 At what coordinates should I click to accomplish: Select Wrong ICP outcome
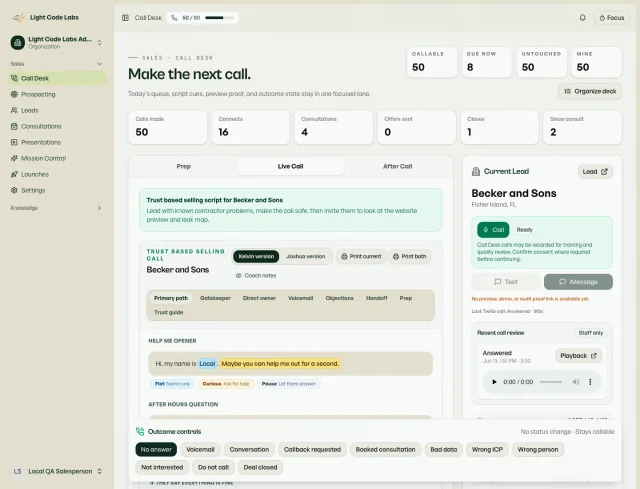[487, 449]
